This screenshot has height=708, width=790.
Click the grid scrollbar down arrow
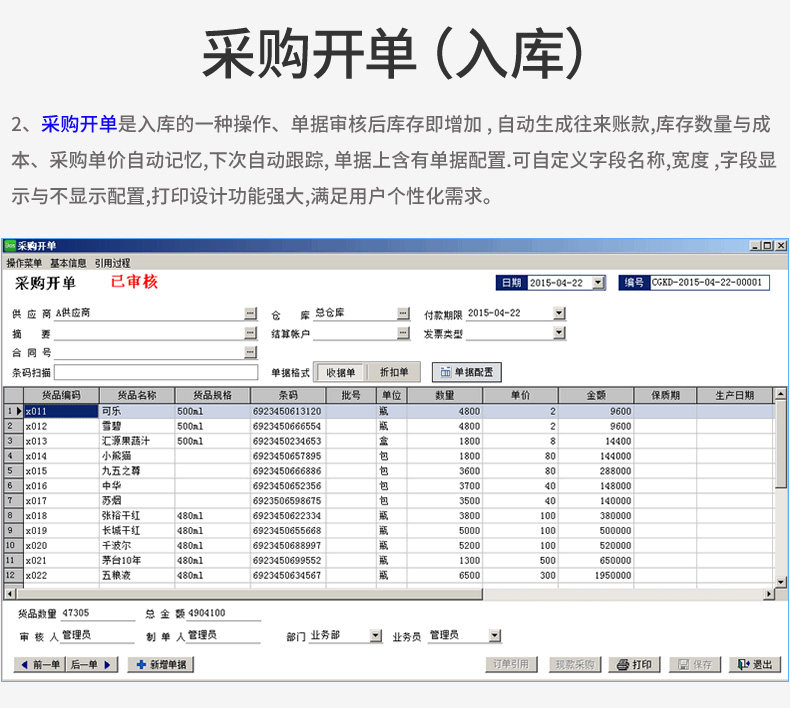(x=780, y=582)
